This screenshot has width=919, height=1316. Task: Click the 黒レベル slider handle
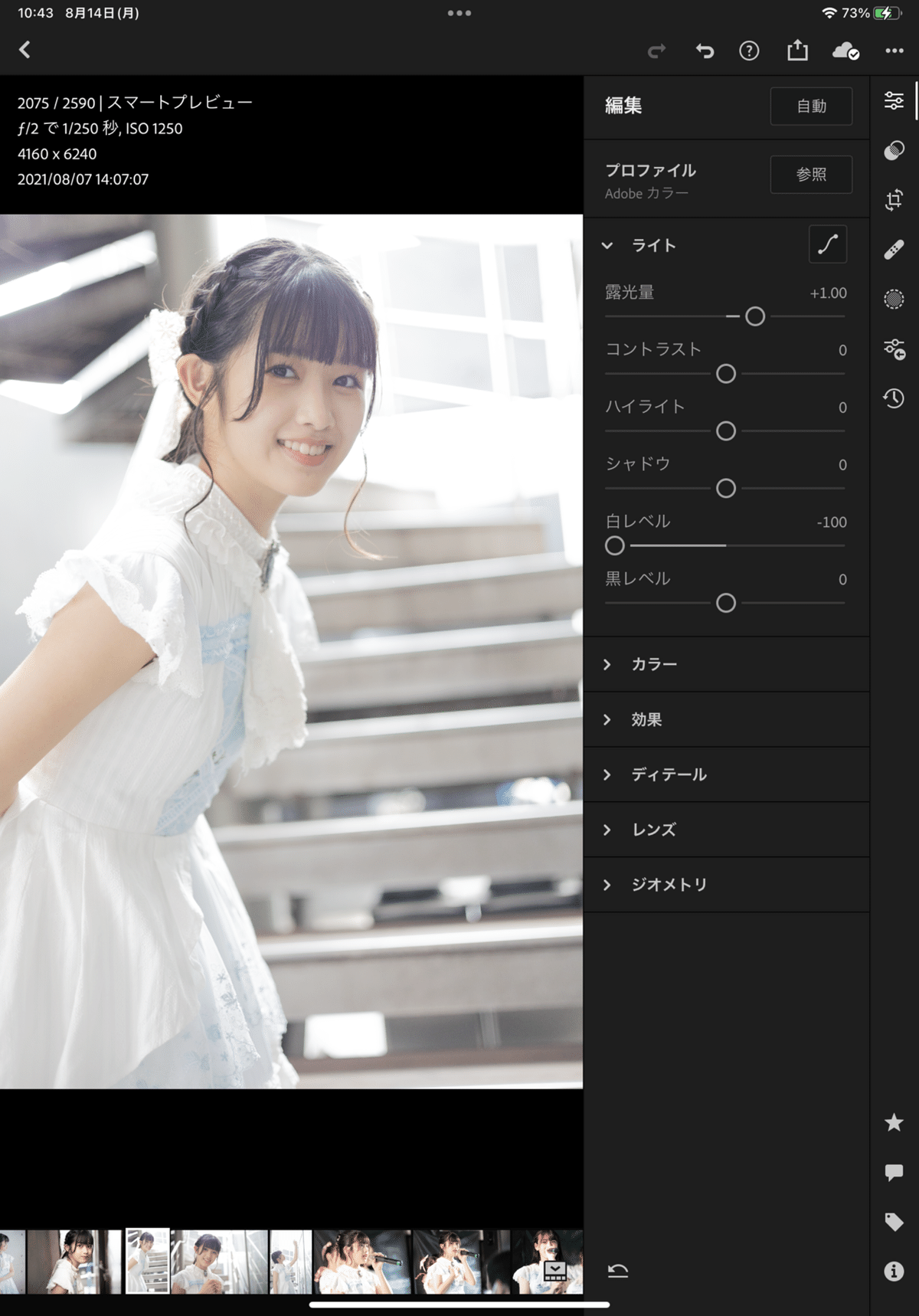click(x=726, y=604)
